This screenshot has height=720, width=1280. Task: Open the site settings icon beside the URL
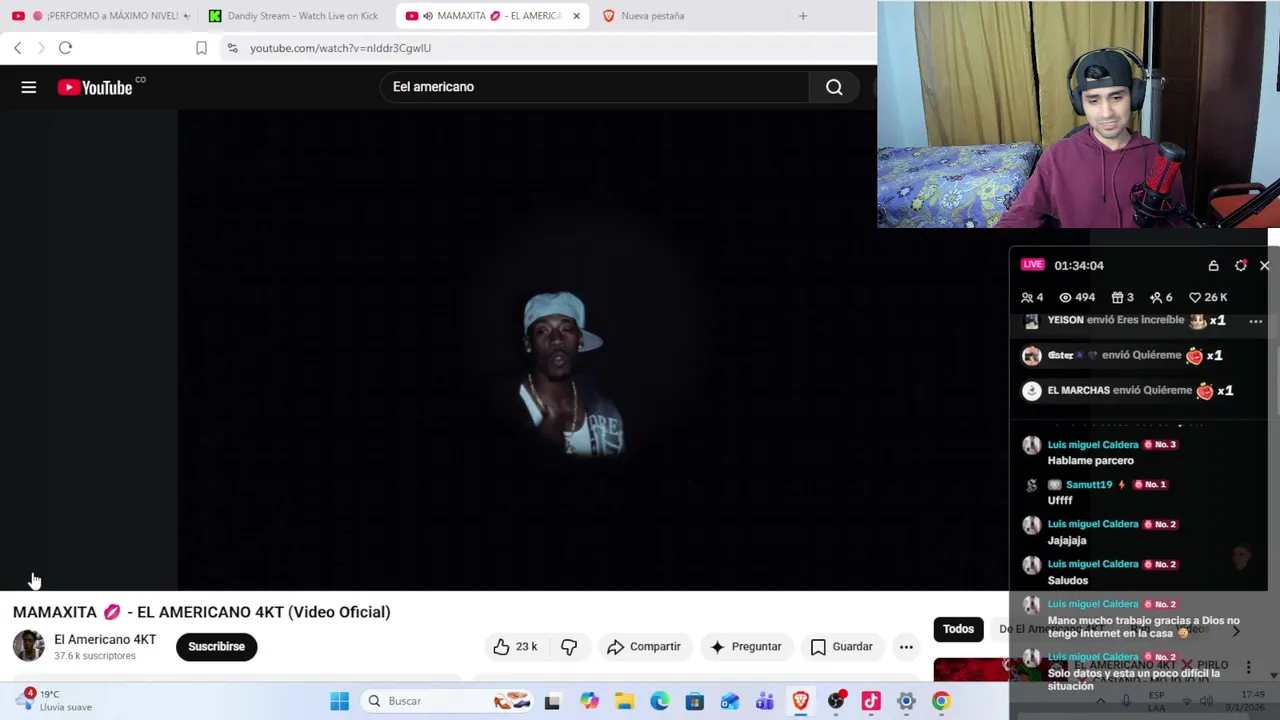232,48
